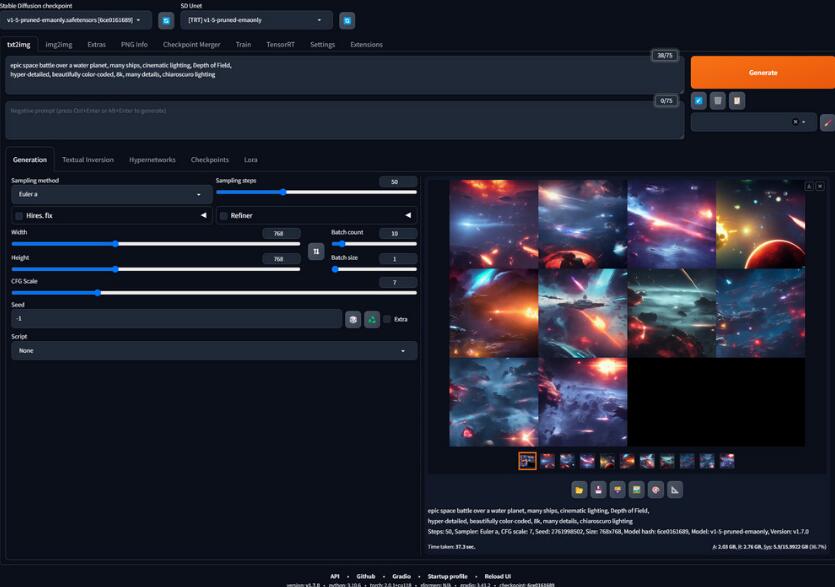Send image to extras using the ruler icon
The width and height of the screenshot is (835, 587).
[675, 489]
